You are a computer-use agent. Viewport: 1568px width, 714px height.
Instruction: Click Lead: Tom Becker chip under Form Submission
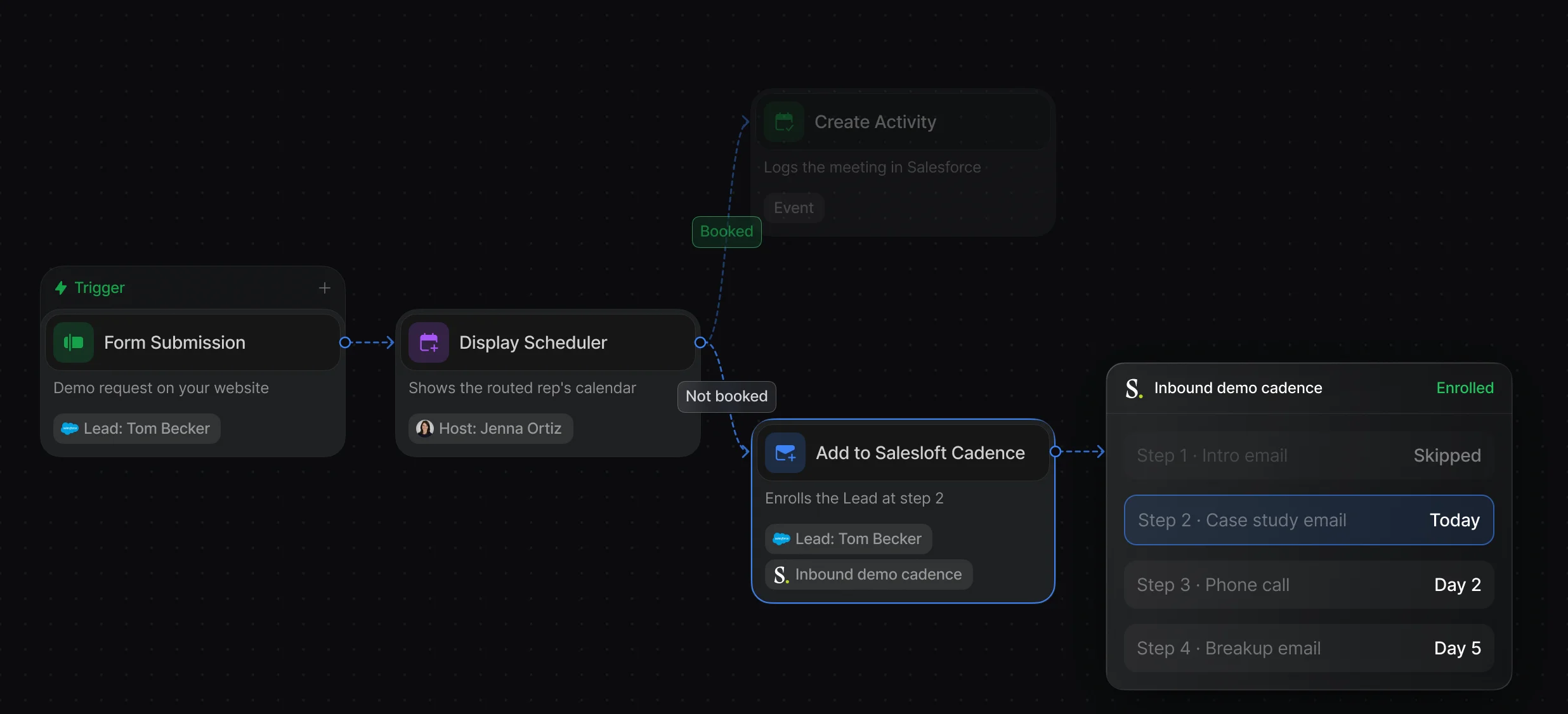(137, 429)
